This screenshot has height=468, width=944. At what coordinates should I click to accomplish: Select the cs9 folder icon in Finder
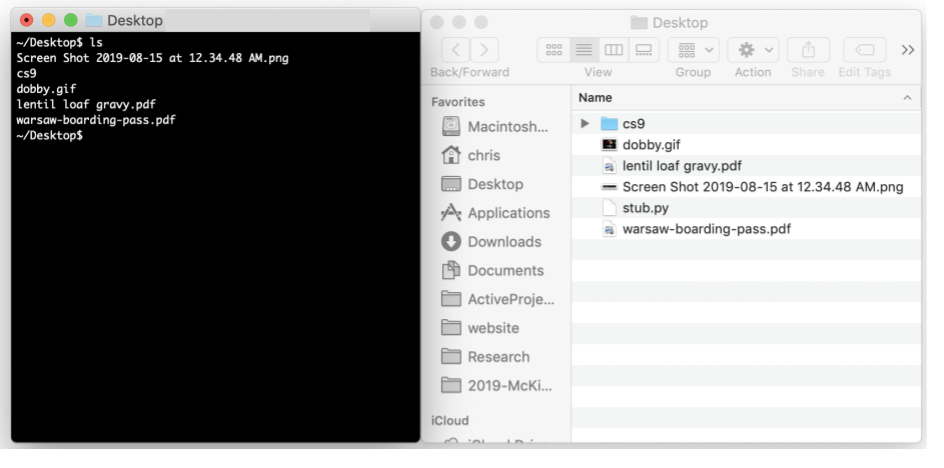click(609, 123)
